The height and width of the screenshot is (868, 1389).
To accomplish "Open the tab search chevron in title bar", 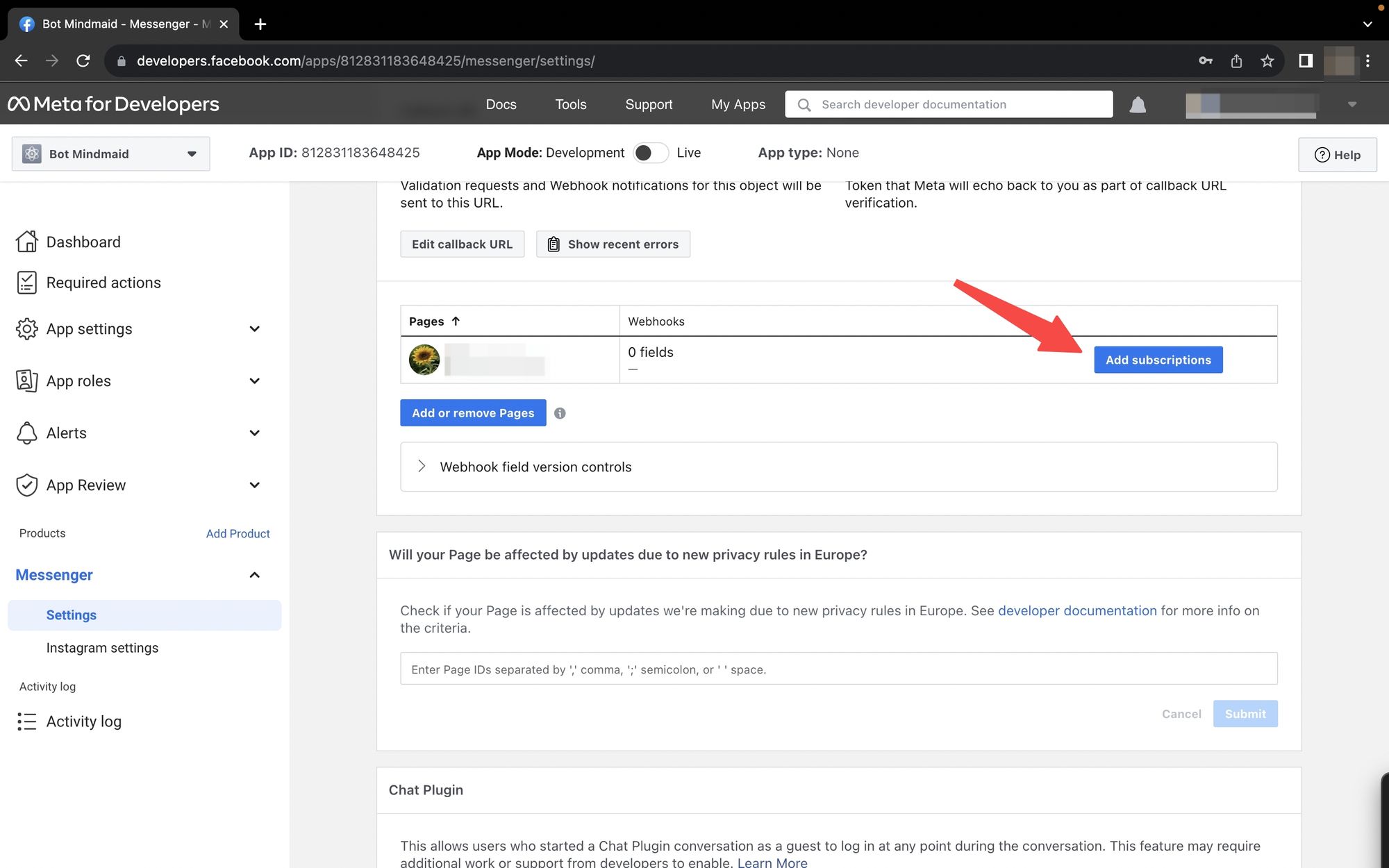I will tap(1367, 24).
